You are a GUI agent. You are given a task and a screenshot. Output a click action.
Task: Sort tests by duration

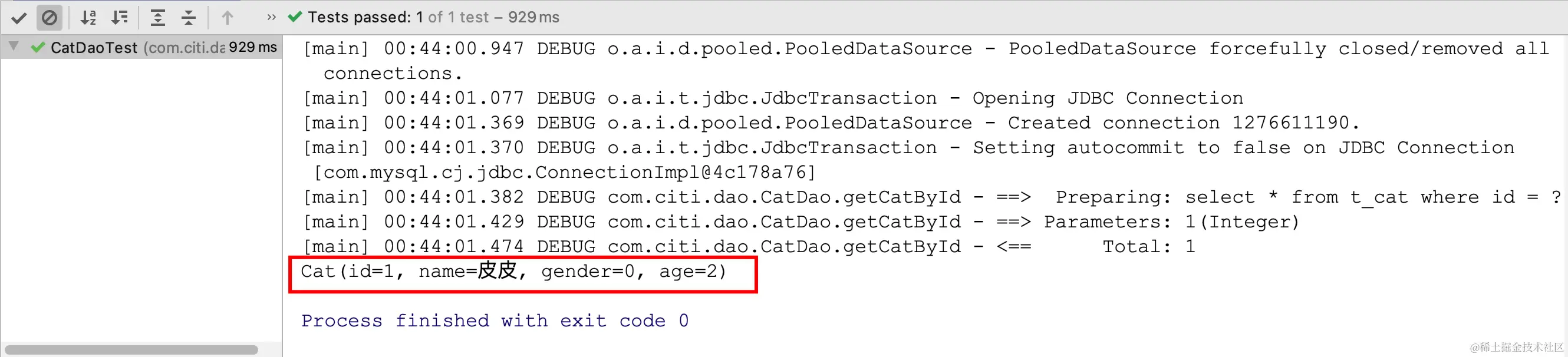click(x=119, y=18)
